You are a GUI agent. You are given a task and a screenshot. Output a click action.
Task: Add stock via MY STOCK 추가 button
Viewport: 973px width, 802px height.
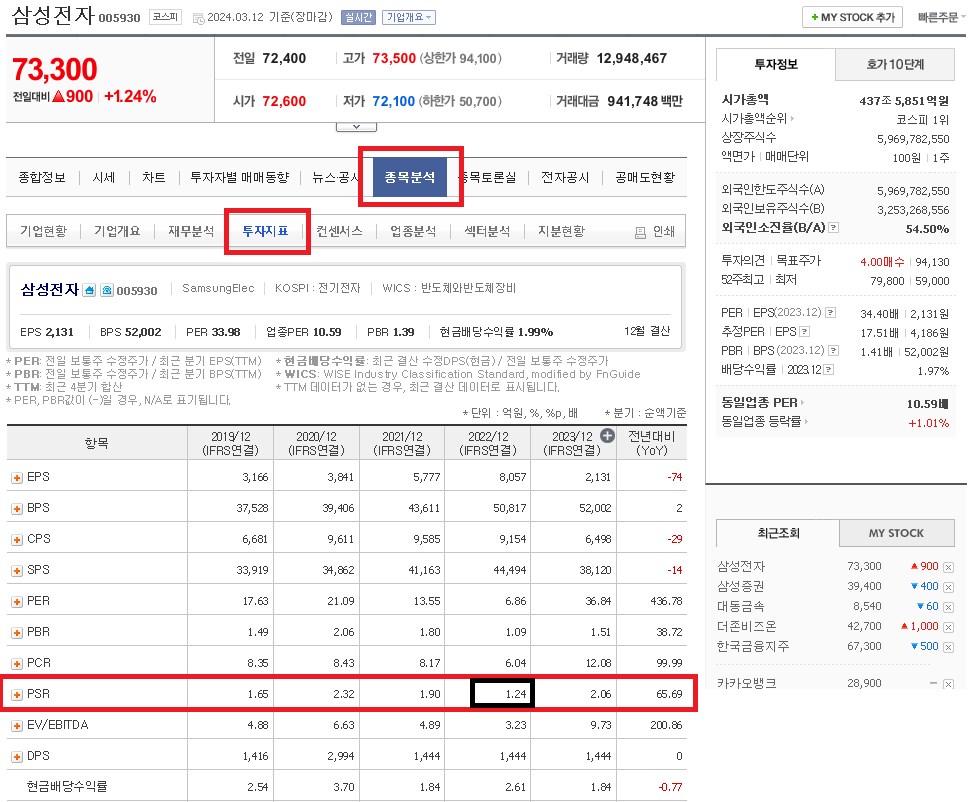853,17
